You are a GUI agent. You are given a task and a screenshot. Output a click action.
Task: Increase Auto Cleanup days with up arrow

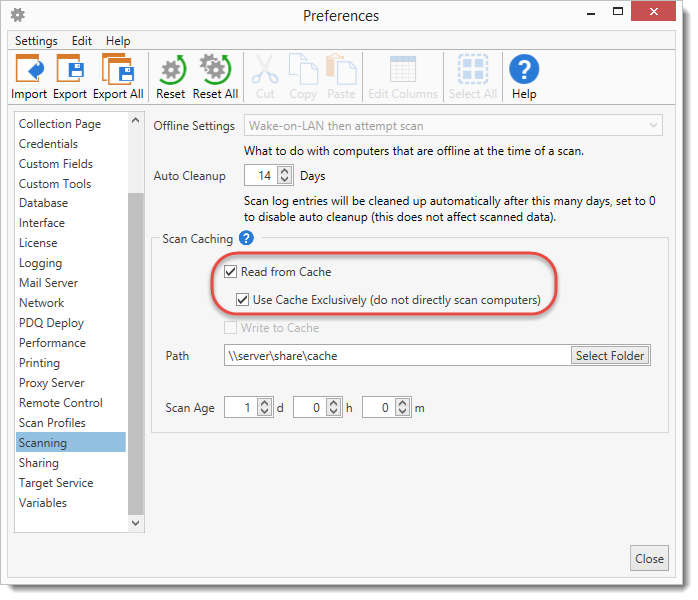[284, 171]
